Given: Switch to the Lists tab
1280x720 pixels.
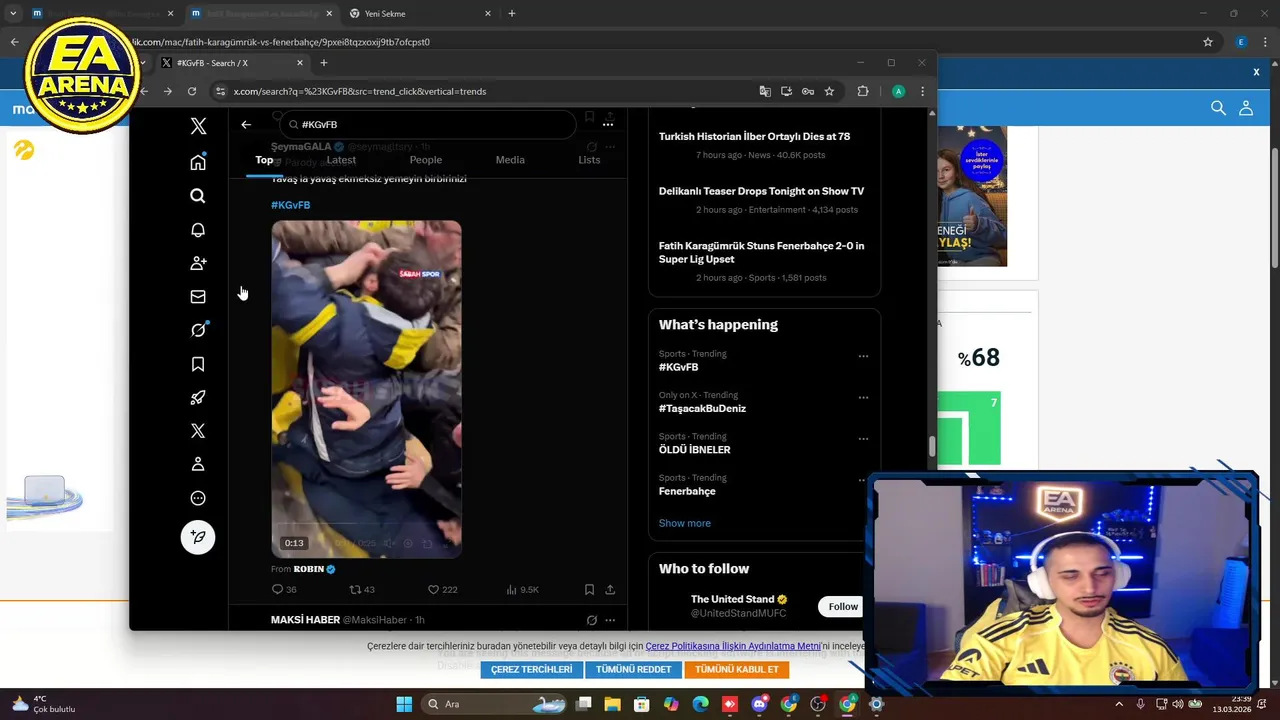Looking at the screenshot, I should (x=589, y=160).
